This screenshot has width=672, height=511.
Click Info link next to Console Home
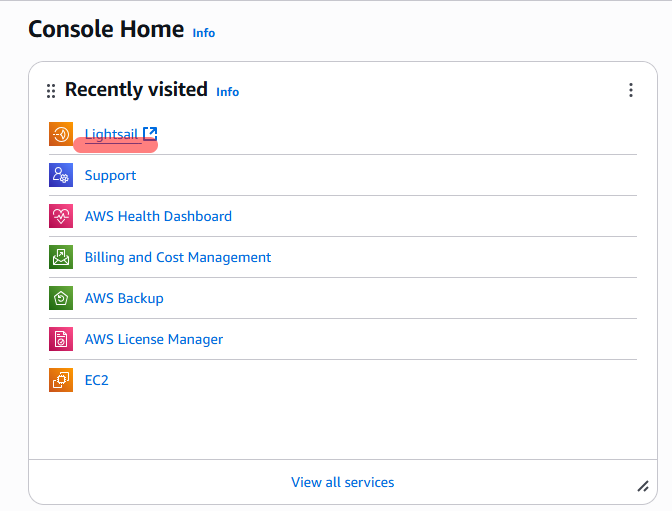click(x=203, y=32)
